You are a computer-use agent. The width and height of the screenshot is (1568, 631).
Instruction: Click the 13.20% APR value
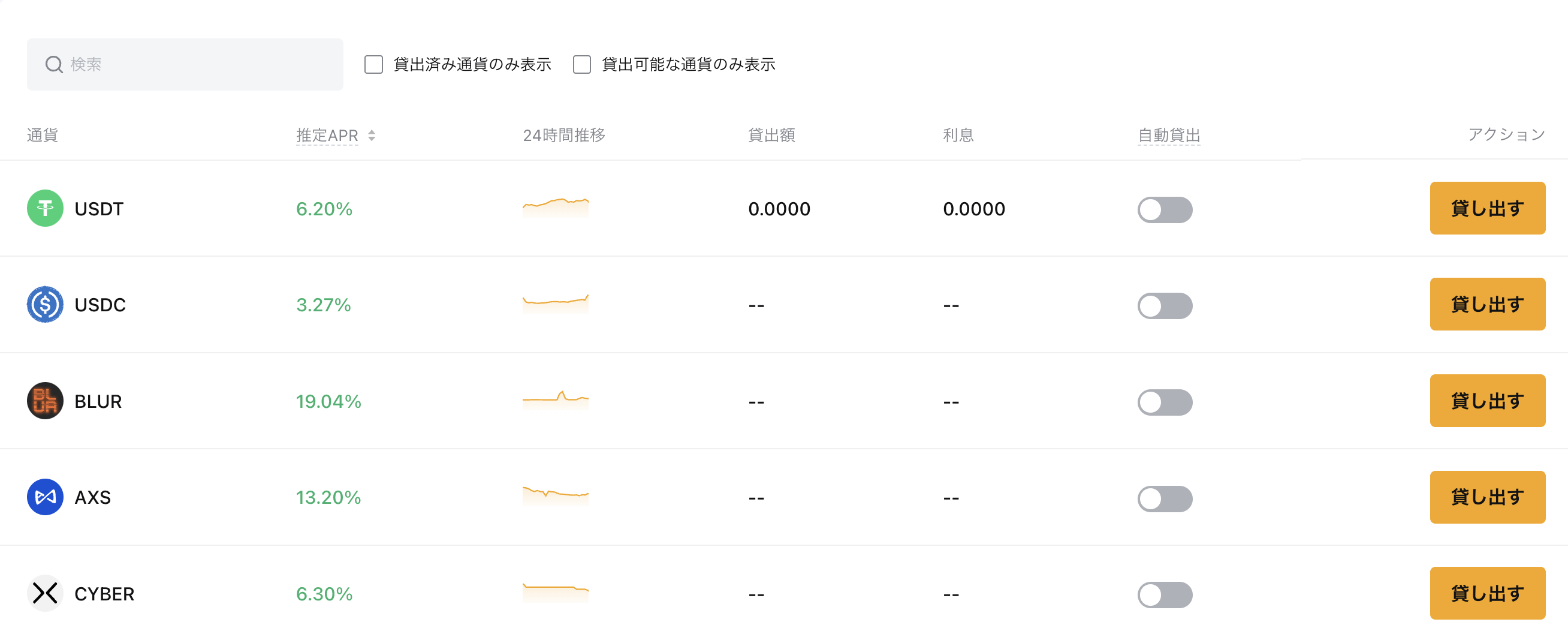(x=328, y=498)
